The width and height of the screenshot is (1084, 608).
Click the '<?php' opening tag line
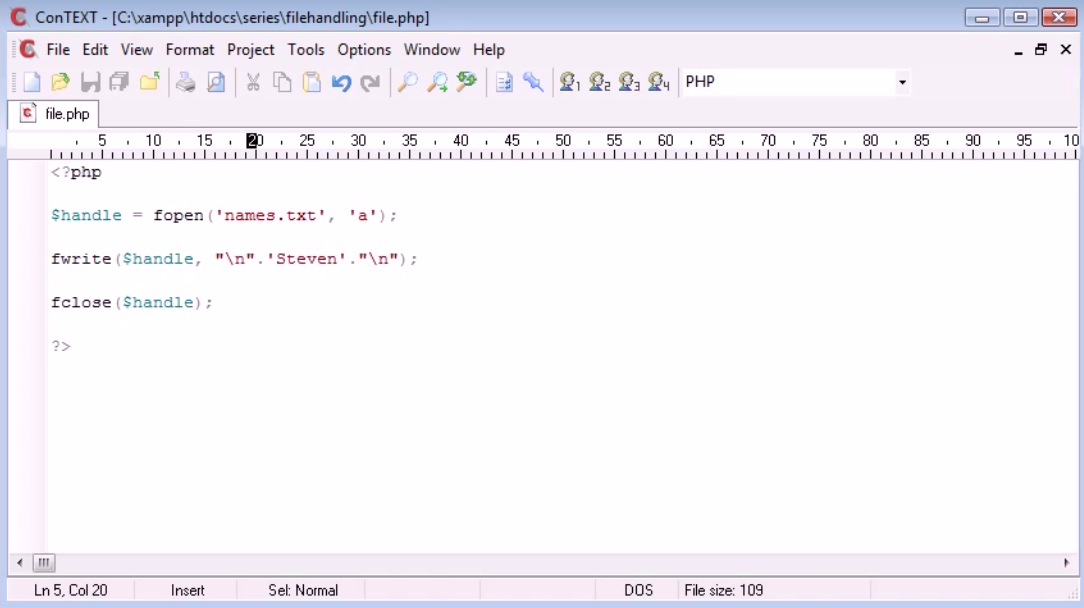[76, 172]
